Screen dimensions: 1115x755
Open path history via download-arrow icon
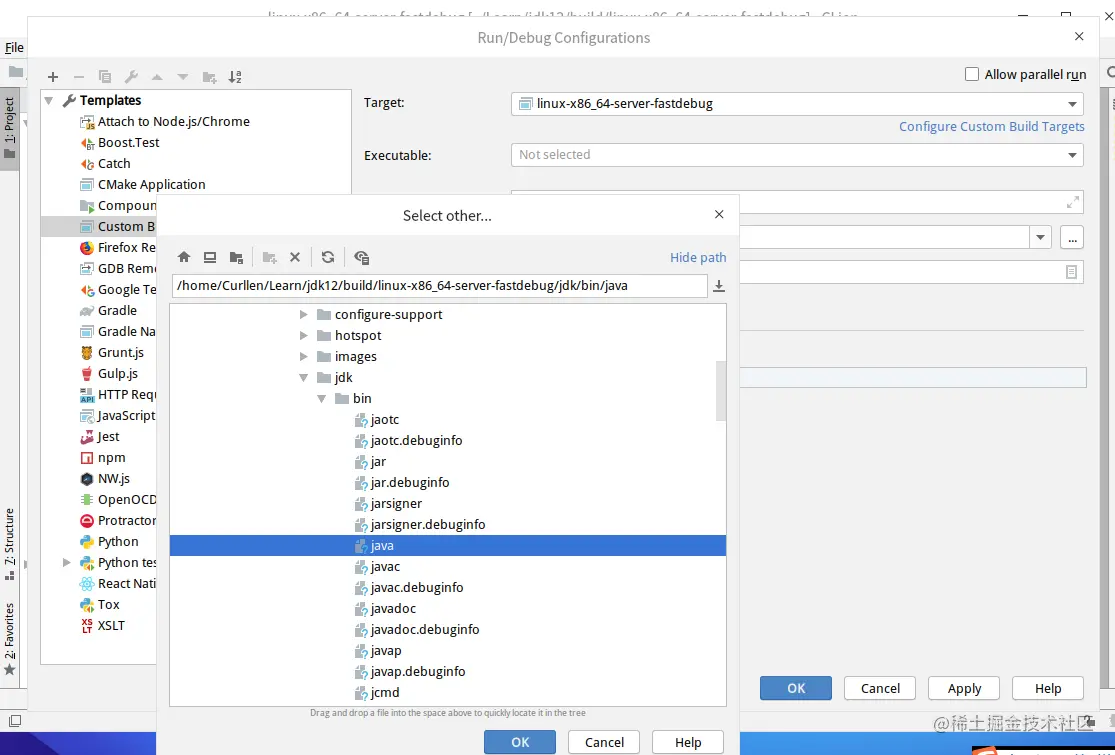click(719, 286)
